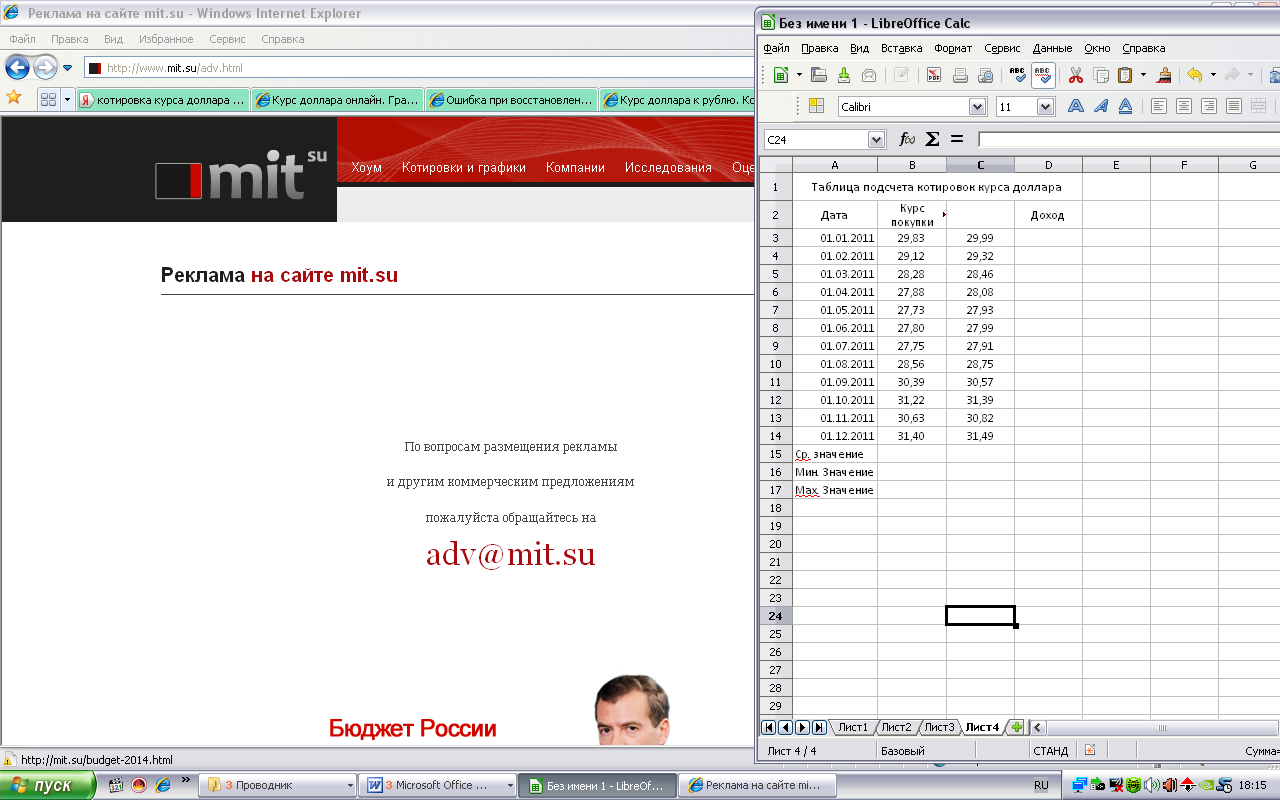Click the Function equals sign icon
Screen dimensions: 1280x800
[957, 139]
